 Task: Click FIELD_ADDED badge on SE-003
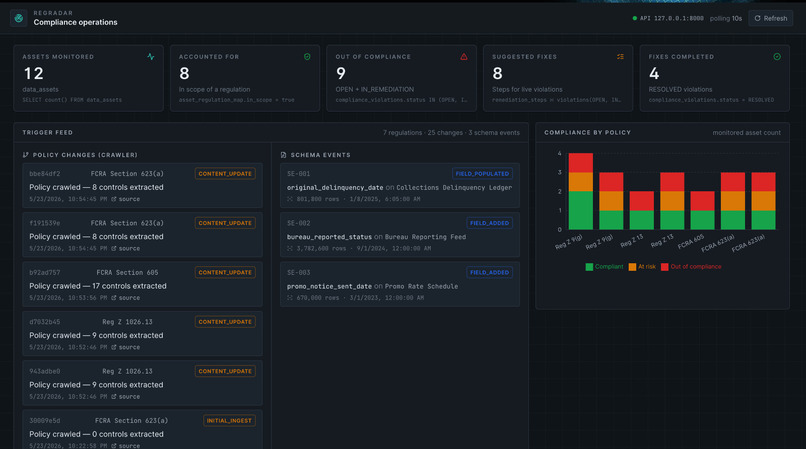click(489, 273)
